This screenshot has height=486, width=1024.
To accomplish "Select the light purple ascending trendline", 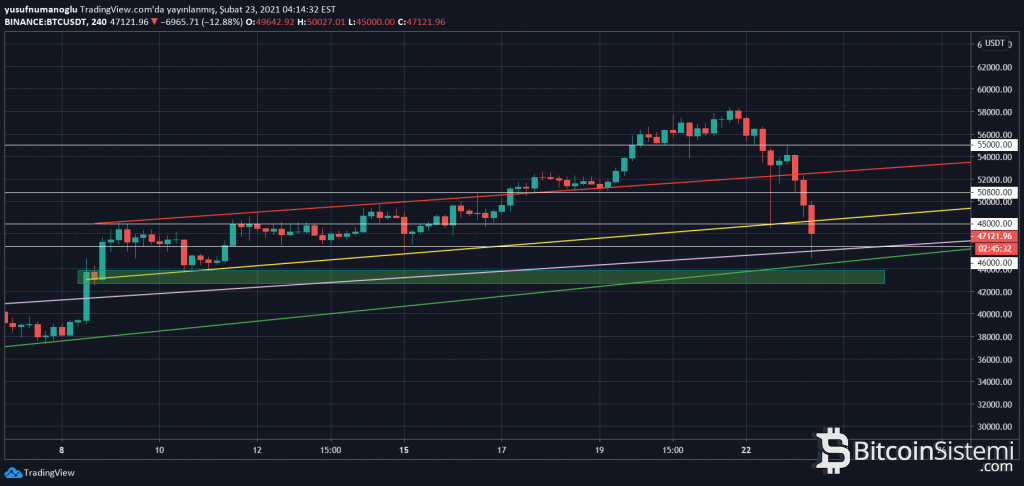I will (x=487, y=272).
